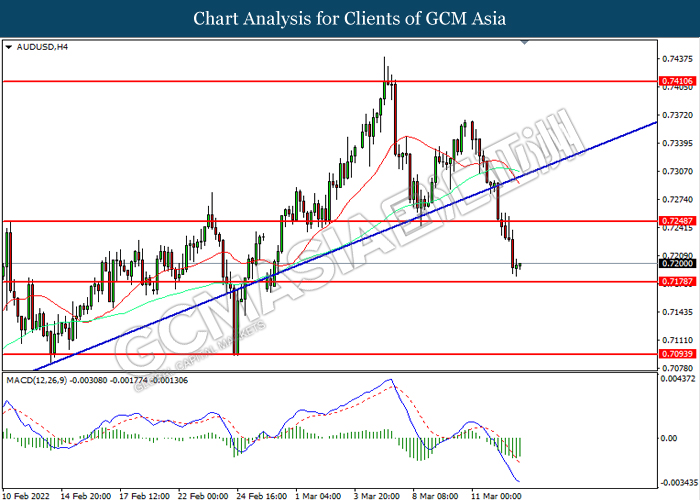Click the 0.70780 price axis value
This screenshot has height=500, width=700.
677,368
